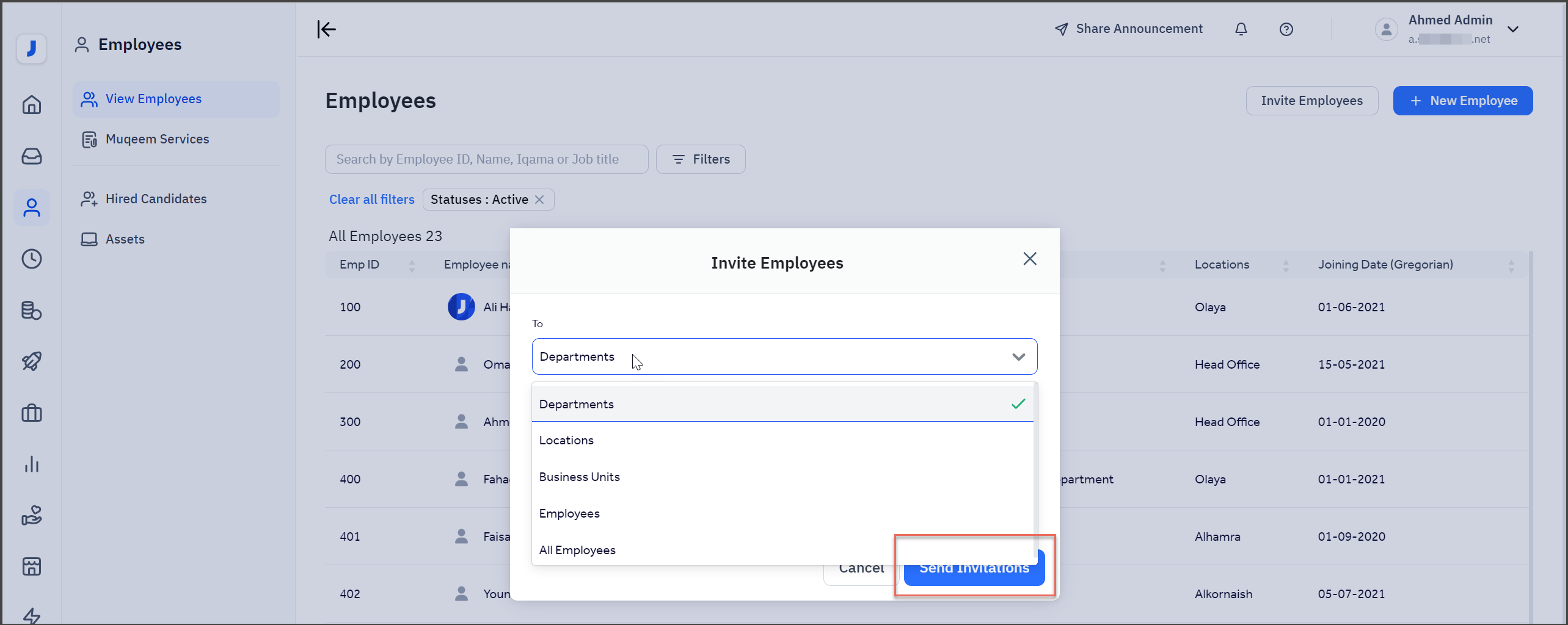Click the Send Invitations button

pyautogui.click(x=974, y=568)
